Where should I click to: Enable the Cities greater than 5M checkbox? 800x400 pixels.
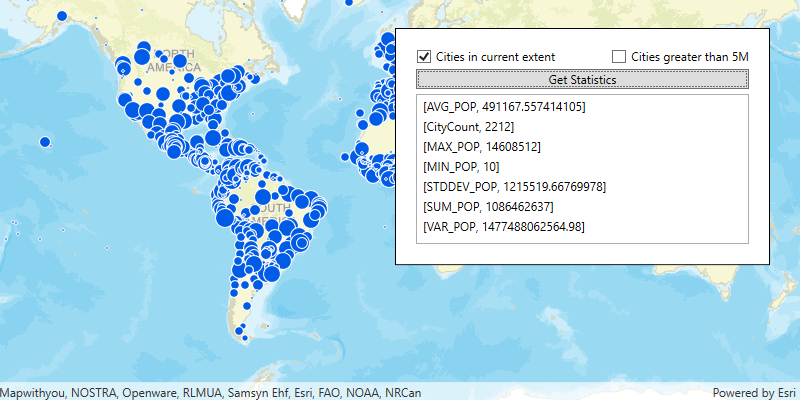(619, 57)
